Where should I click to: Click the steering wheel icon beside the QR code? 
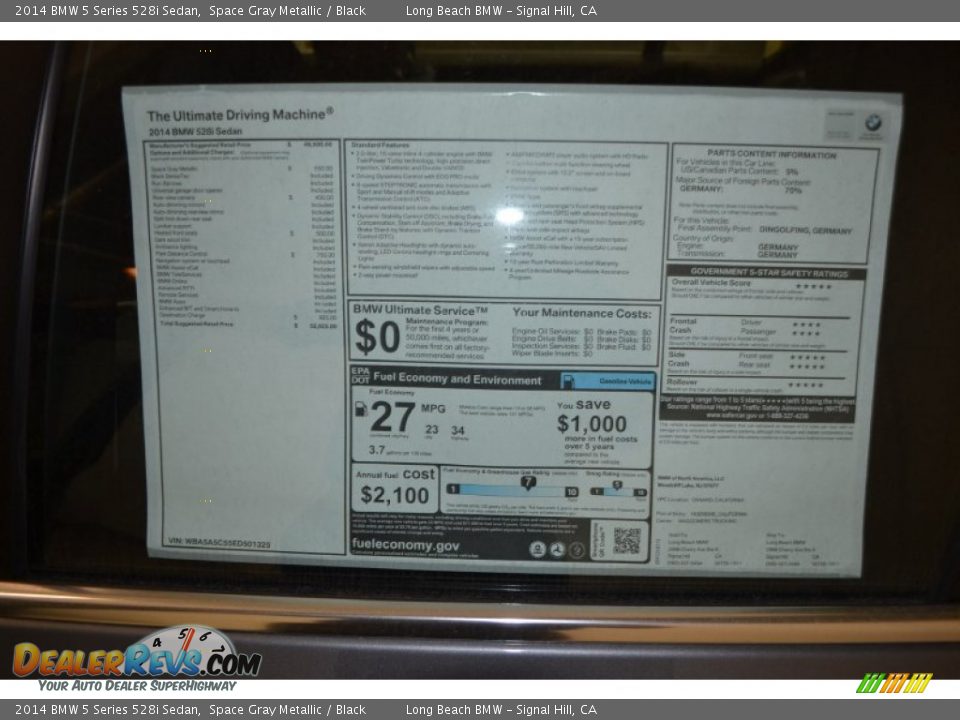point(558,550)
